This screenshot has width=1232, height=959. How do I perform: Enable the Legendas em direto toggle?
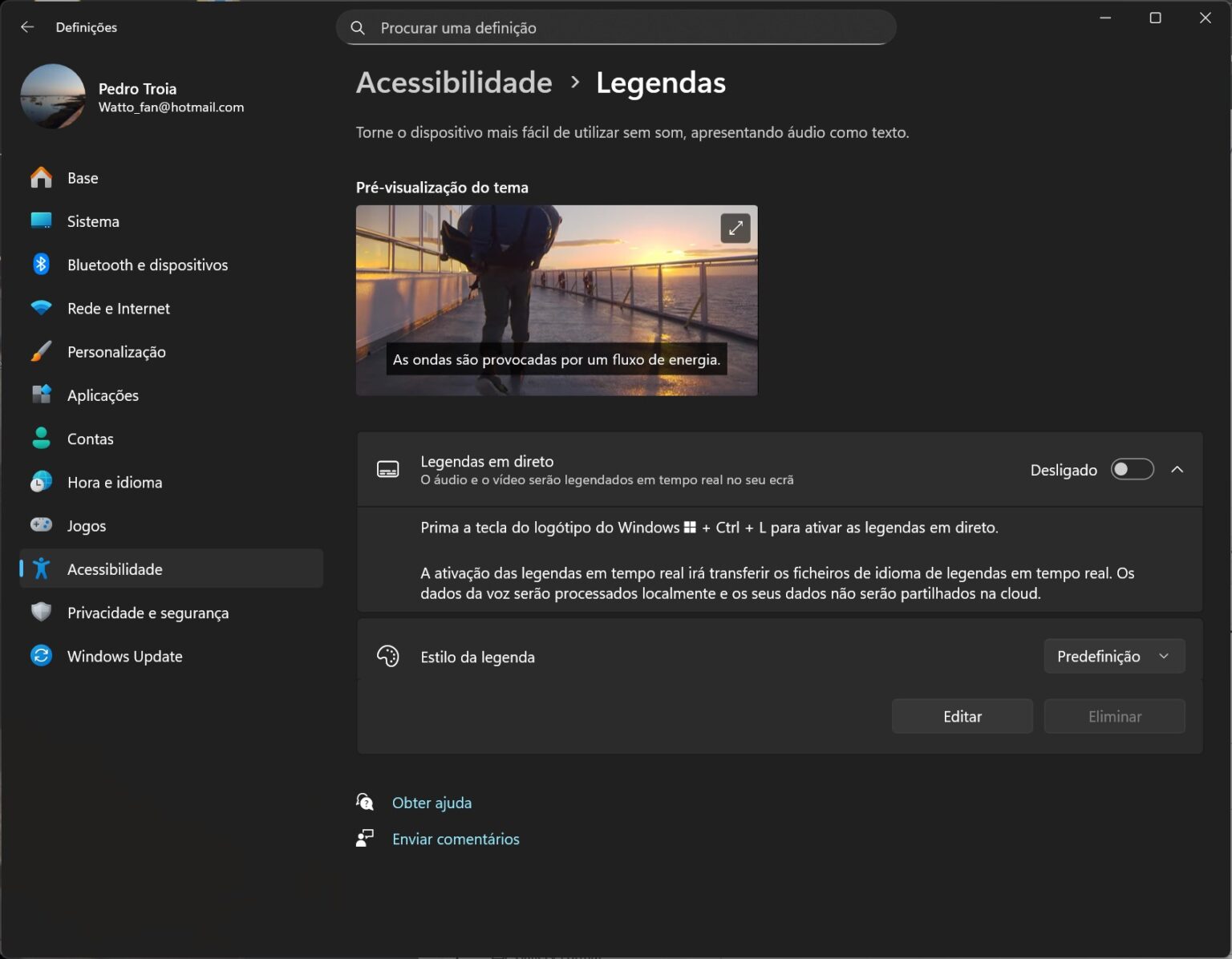[1131, 469]
